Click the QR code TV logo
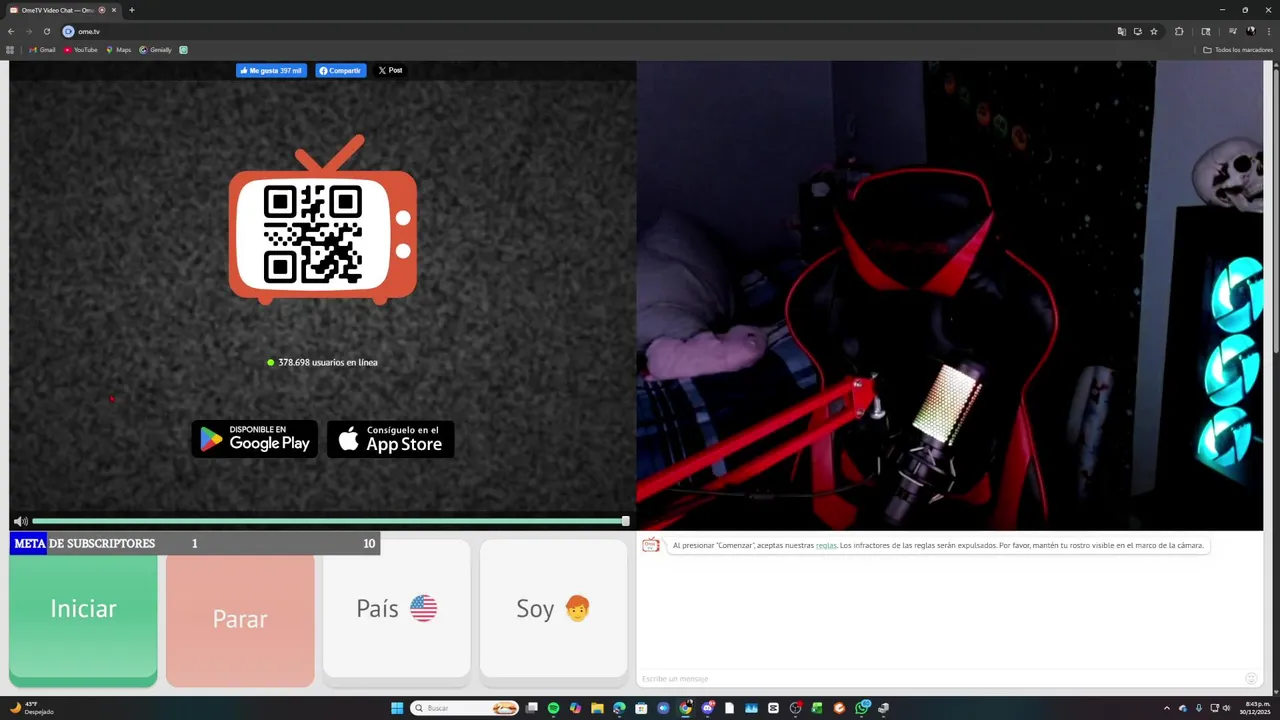The image size is (1280, 720). tap(322, 222)
